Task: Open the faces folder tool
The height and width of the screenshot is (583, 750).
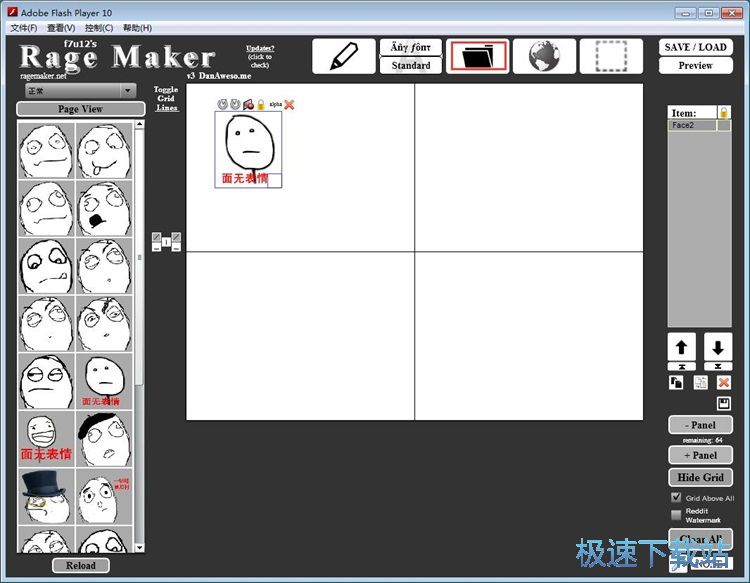Action: [x=477, y=56]
